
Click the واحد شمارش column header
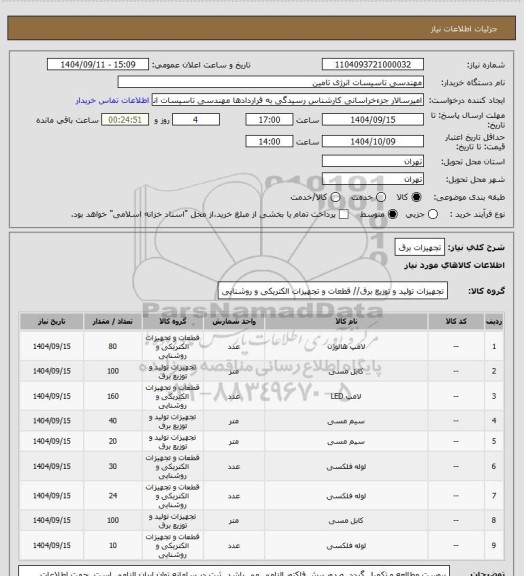(x=234, y=321)
